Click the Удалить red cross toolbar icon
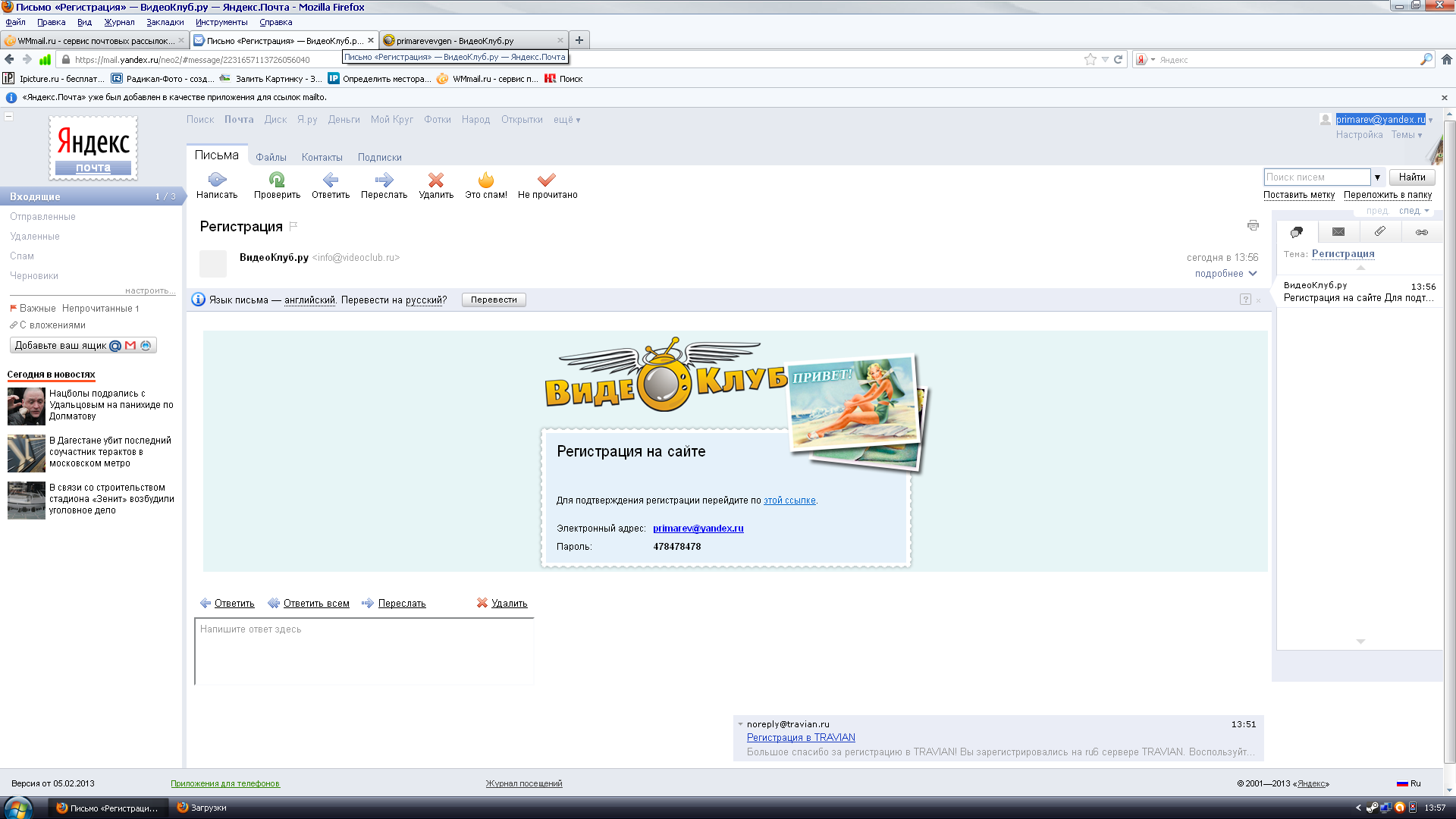Image resolution: width=1456 pixels, height=819 pixels. [436, 180]
